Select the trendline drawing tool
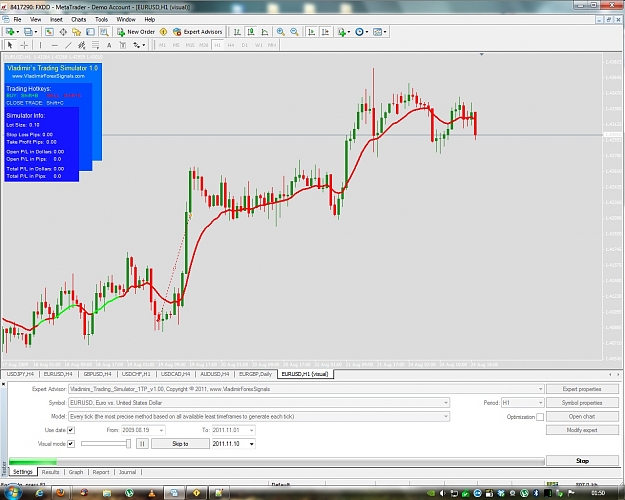The image size is (625, 500). click(68, 45)
